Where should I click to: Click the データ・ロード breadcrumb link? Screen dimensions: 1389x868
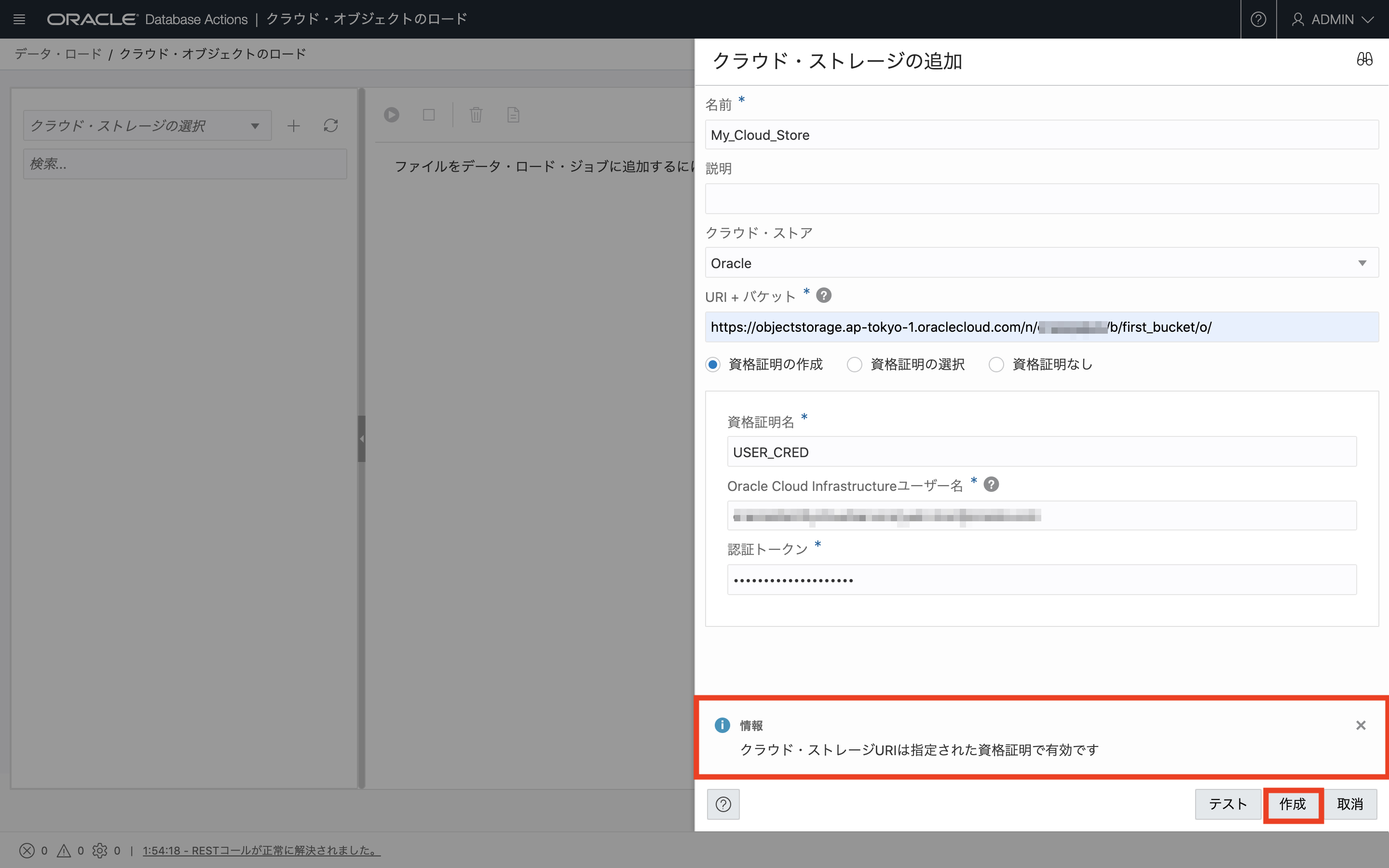pos(58,54)
